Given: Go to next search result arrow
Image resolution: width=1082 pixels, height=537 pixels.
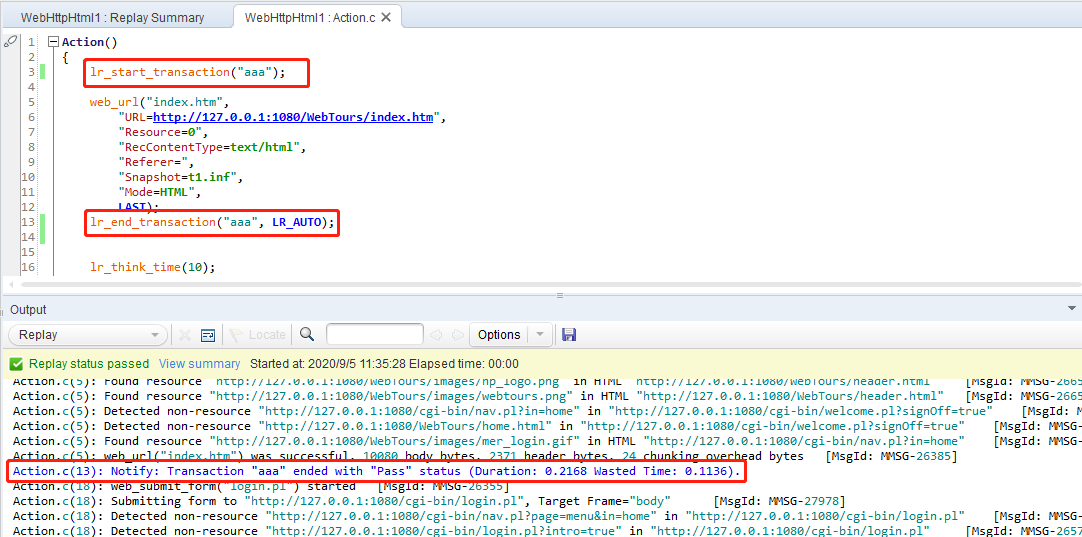Looking at the screenshot, I should (457, 335).
